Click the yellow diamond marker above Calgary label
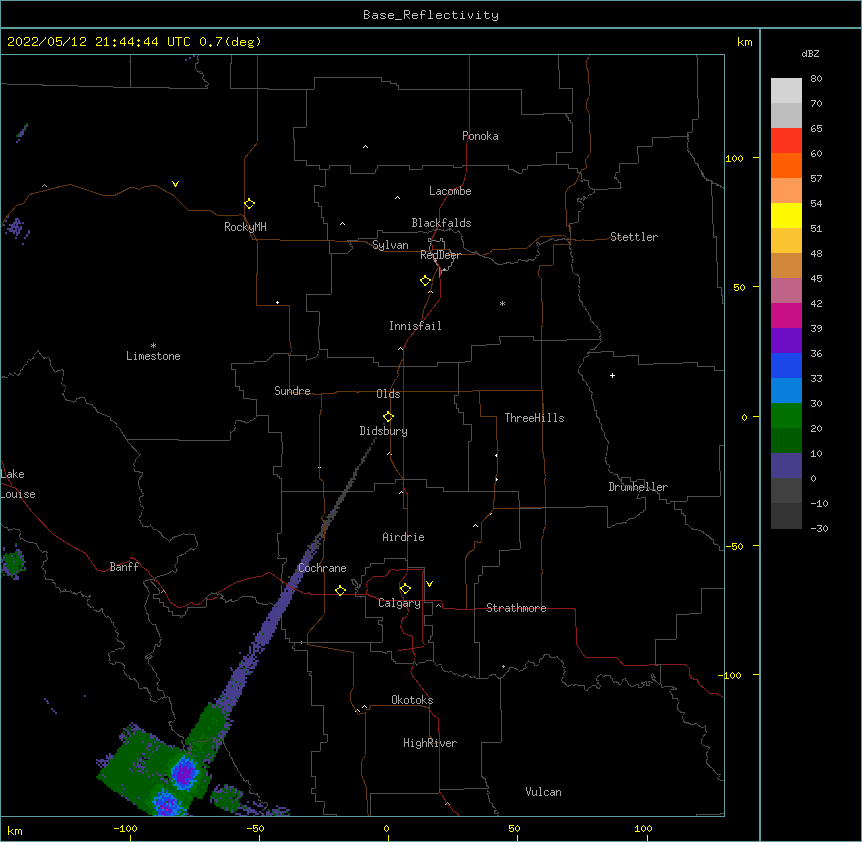Screen dimensions: 862x842 405,589
